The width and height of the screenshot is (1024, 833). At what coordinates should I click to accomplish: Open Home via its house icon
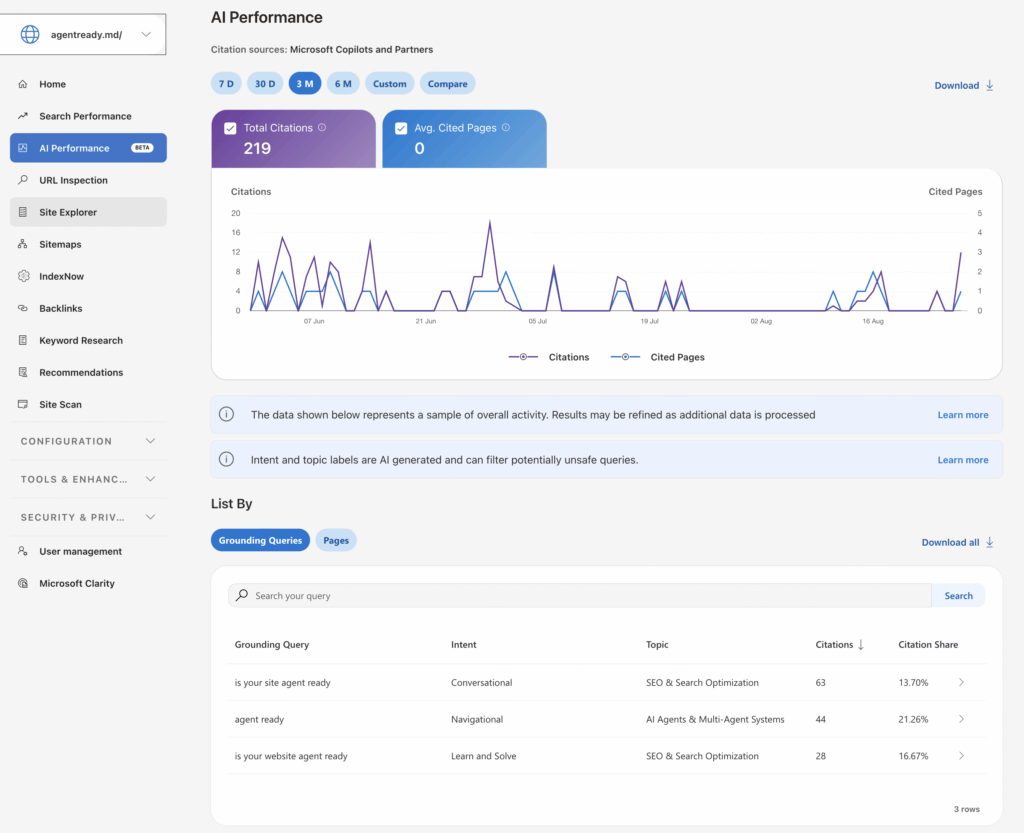coord(23,84)
